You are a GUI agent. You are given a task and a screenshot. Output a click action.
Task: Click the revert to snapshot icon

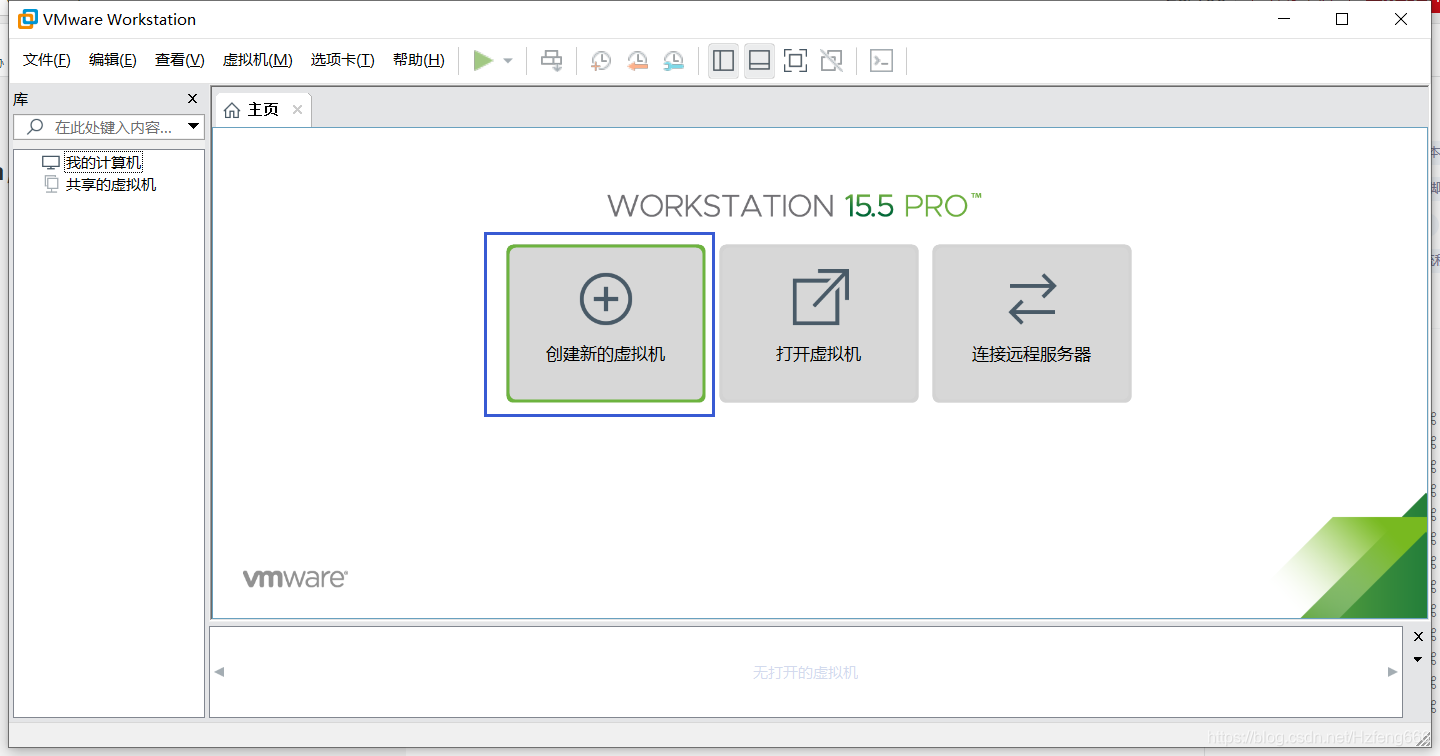click(x=637, y=61)
